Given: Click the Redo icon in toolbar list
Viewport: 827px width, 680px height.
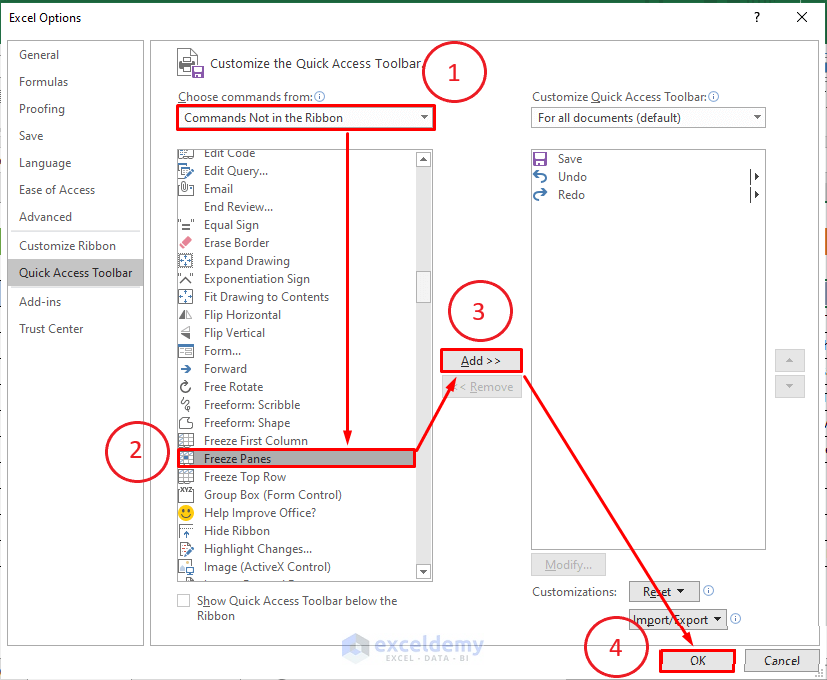Looking at the screenshot, I should coord(540,195).
